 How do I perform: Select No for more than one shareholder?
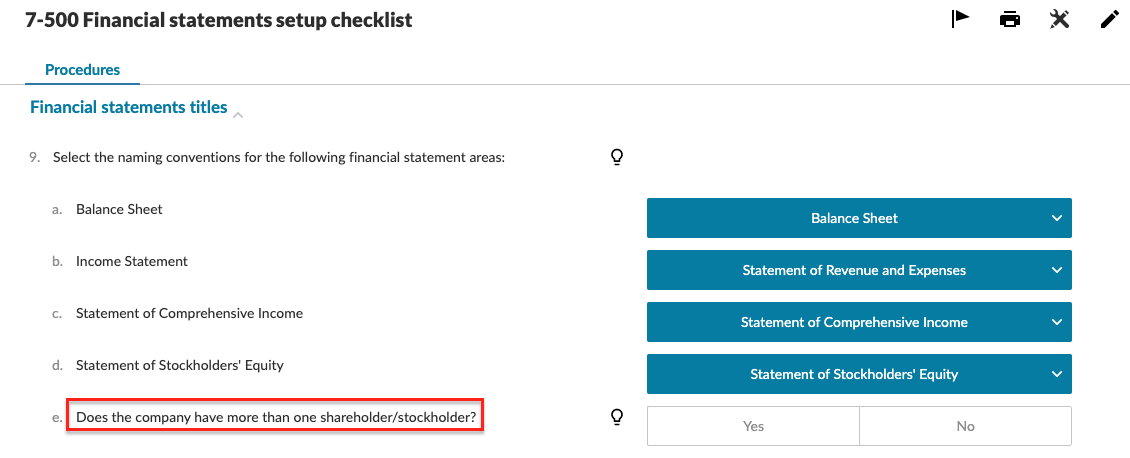click(x=965, y=426)
